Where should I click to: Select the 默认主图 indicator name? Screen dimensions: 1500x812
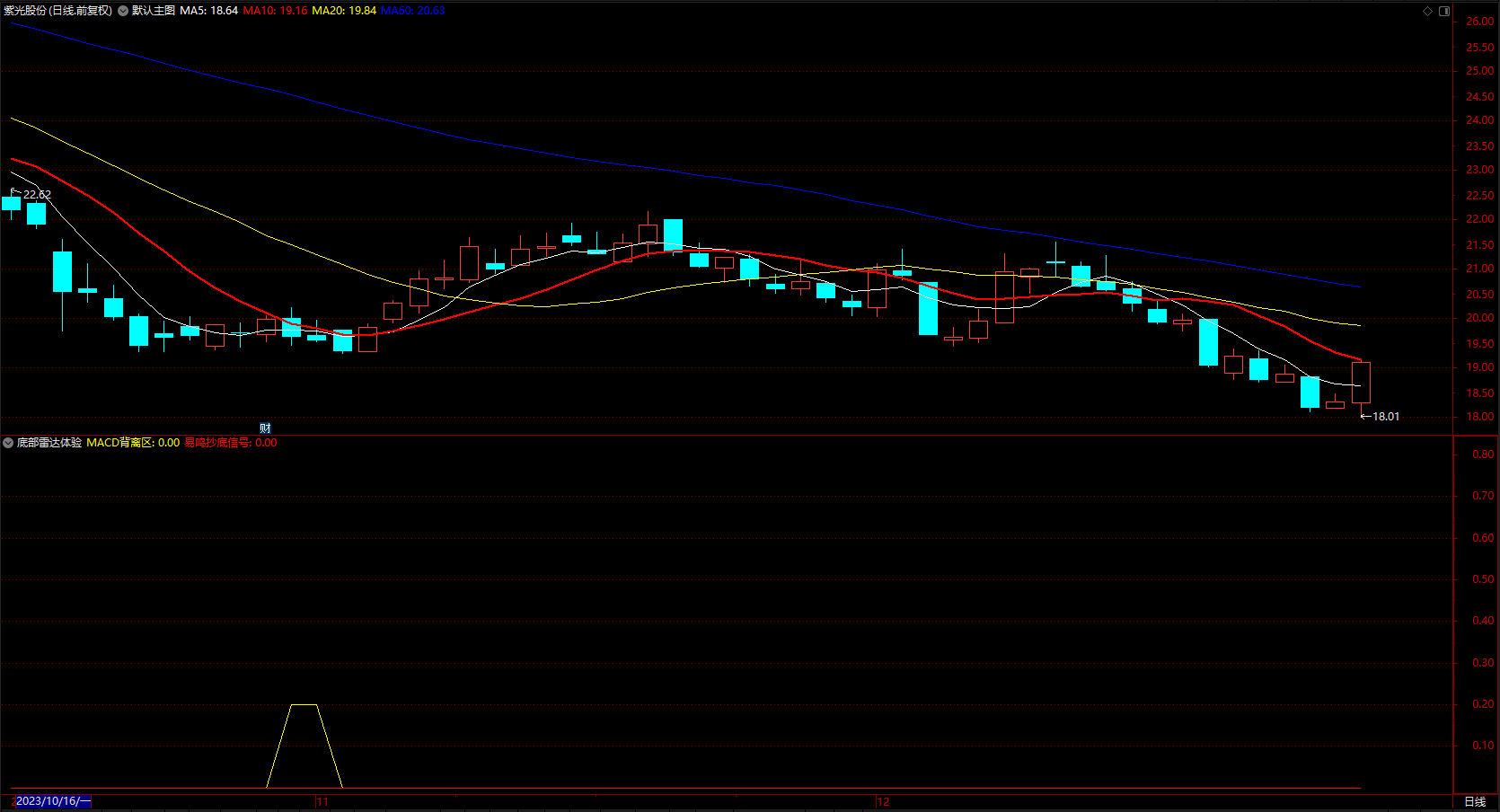pyautogui.click(x=154, y=11)
